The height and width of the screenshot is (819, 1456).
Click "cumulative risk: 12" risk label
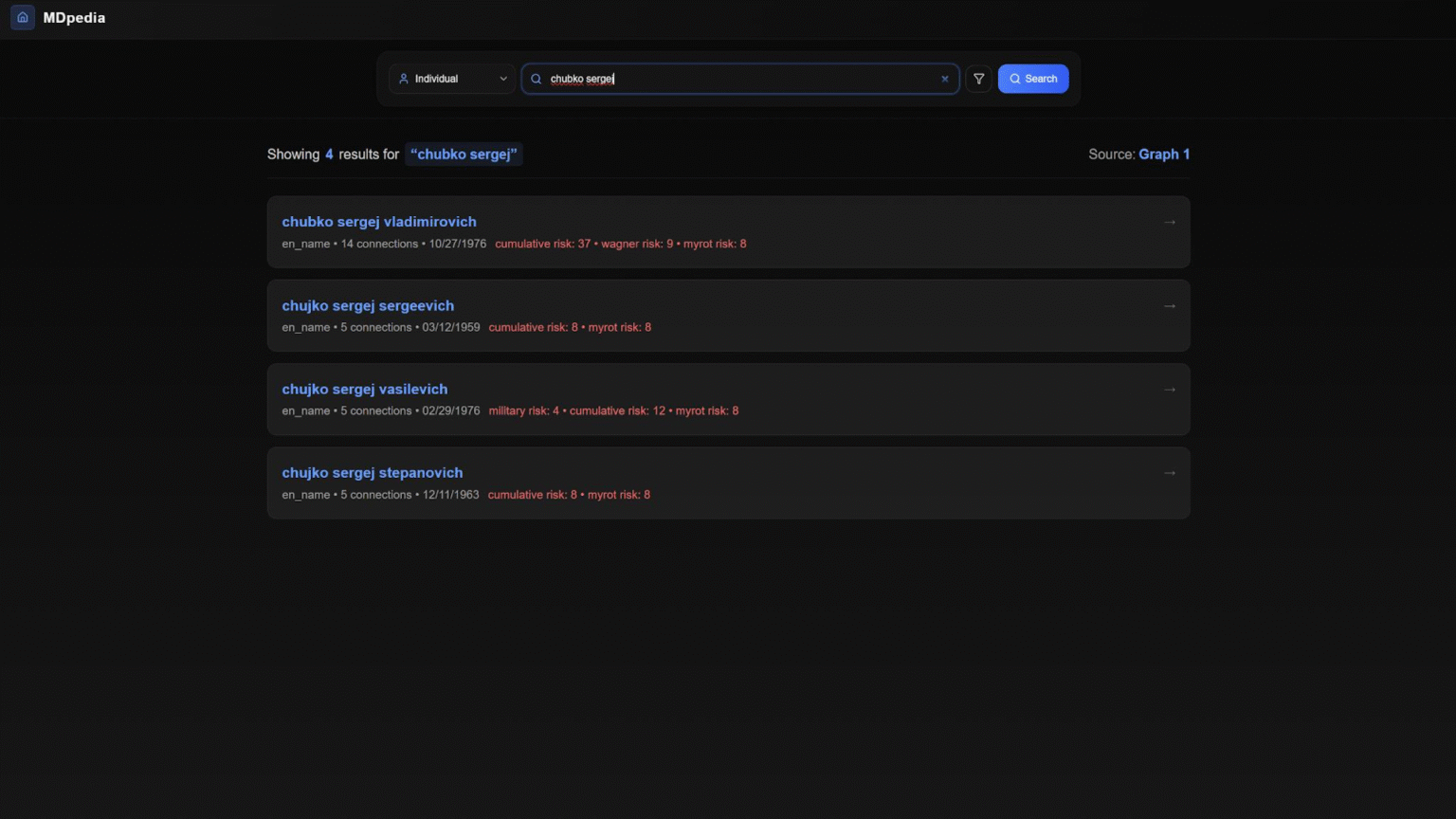point(617,410)
